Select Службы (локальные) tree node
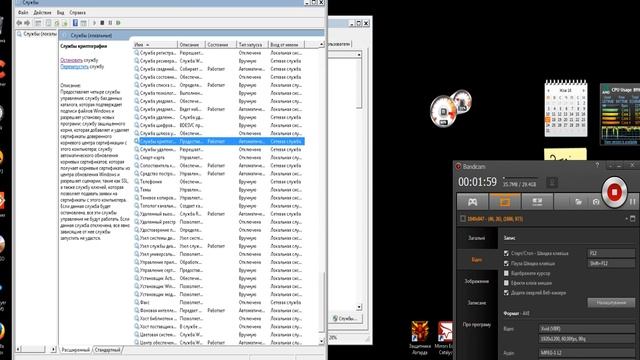 tap(37, 34)
